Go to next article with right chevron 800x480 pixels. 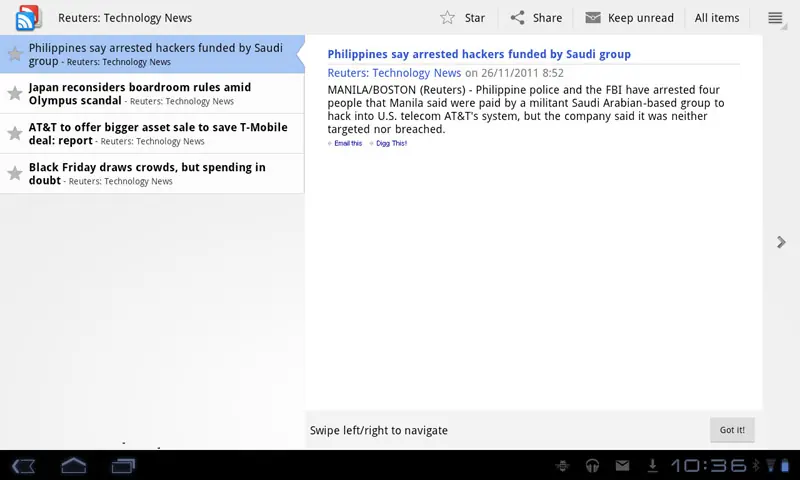pyautogui.click(x=781, y=242)
